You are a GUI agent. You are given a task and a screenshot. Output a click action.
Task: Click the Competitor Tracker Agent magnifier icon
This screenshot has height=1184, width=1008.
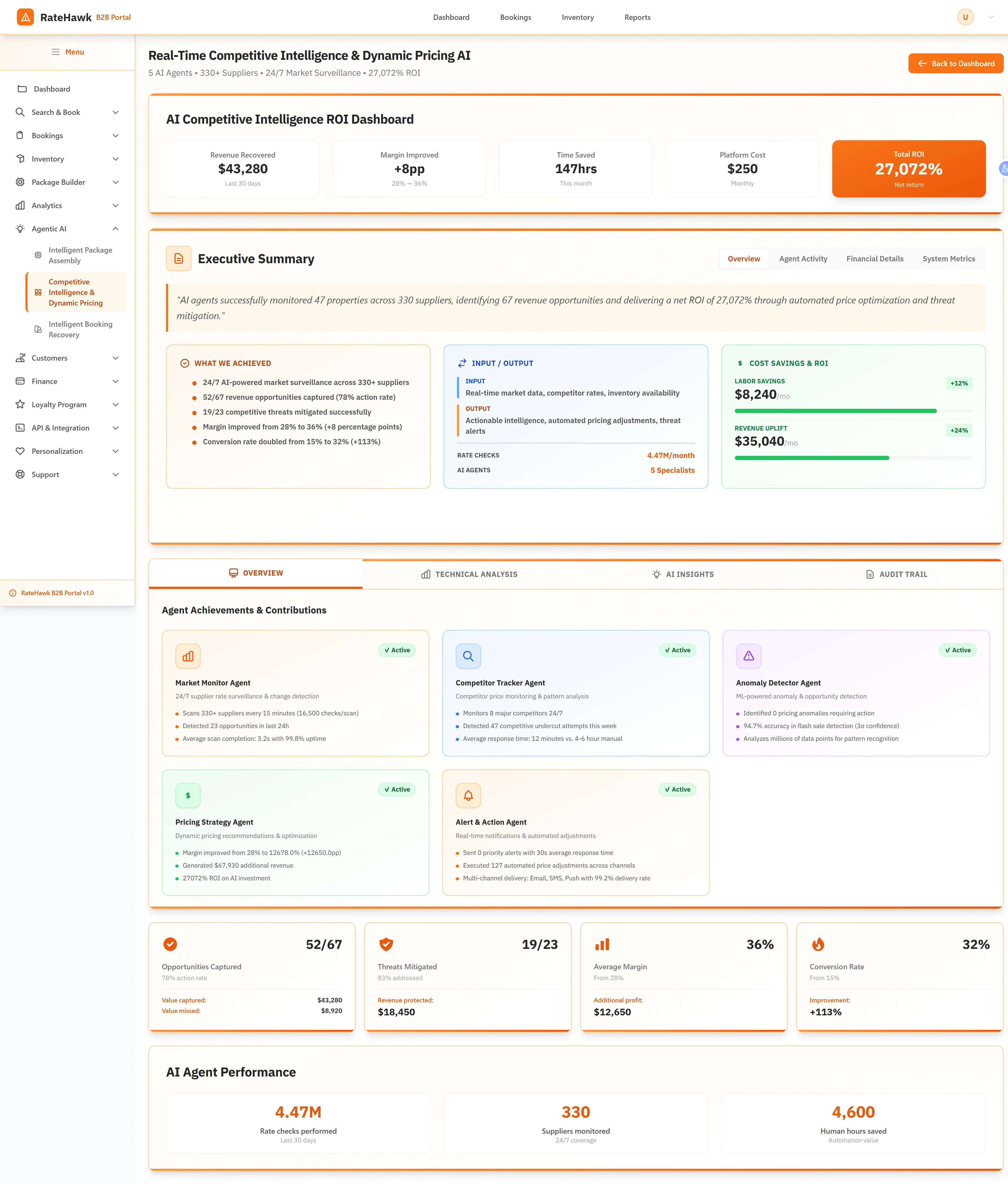coord(468,656)
